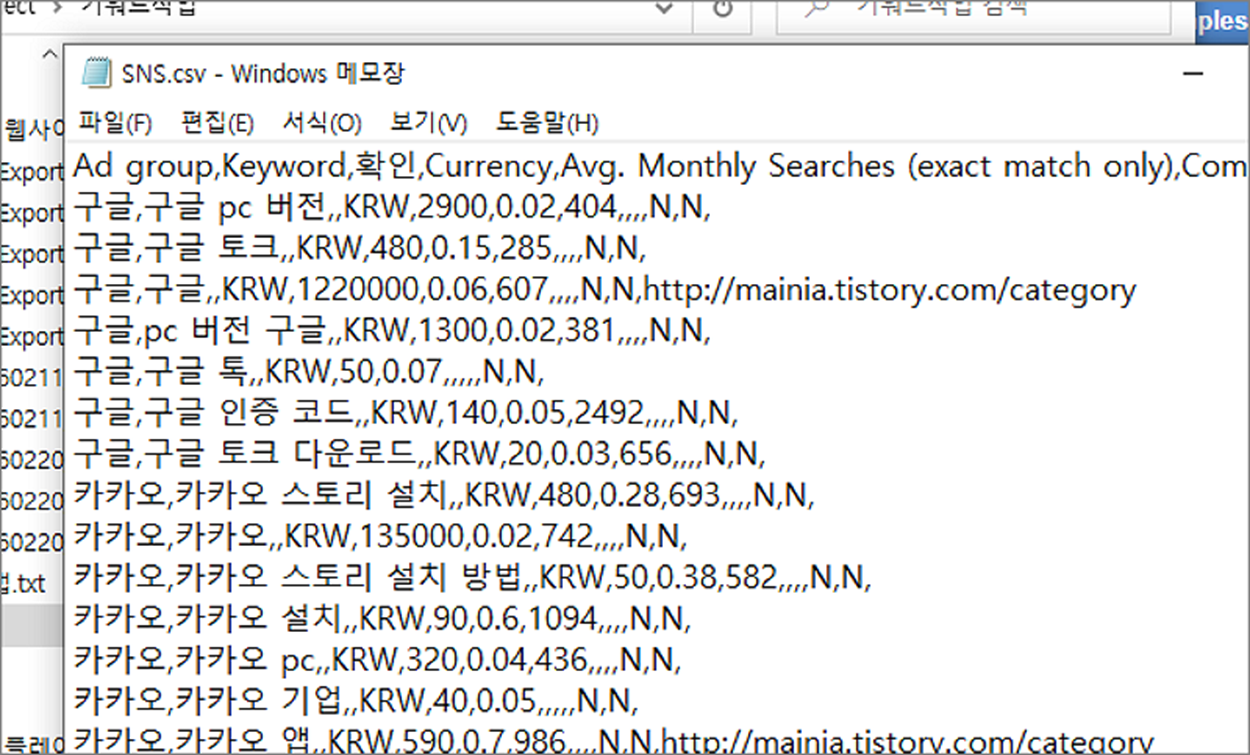Open the 편집(E) menu
1250x755 pixels.
point(217,123)
